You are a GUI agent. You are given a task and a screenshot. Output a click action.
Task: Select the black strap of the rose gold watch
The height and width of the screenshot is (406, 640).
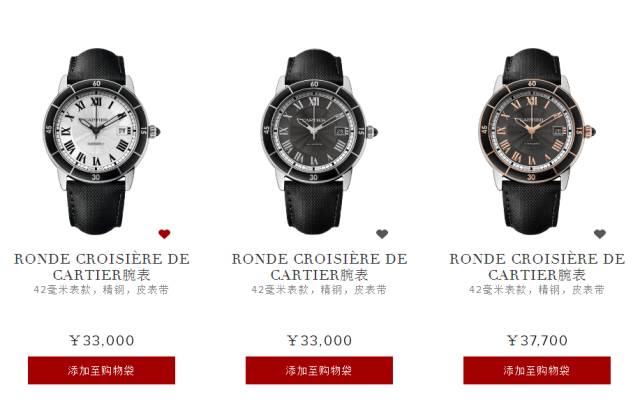(x=531, y=207)
